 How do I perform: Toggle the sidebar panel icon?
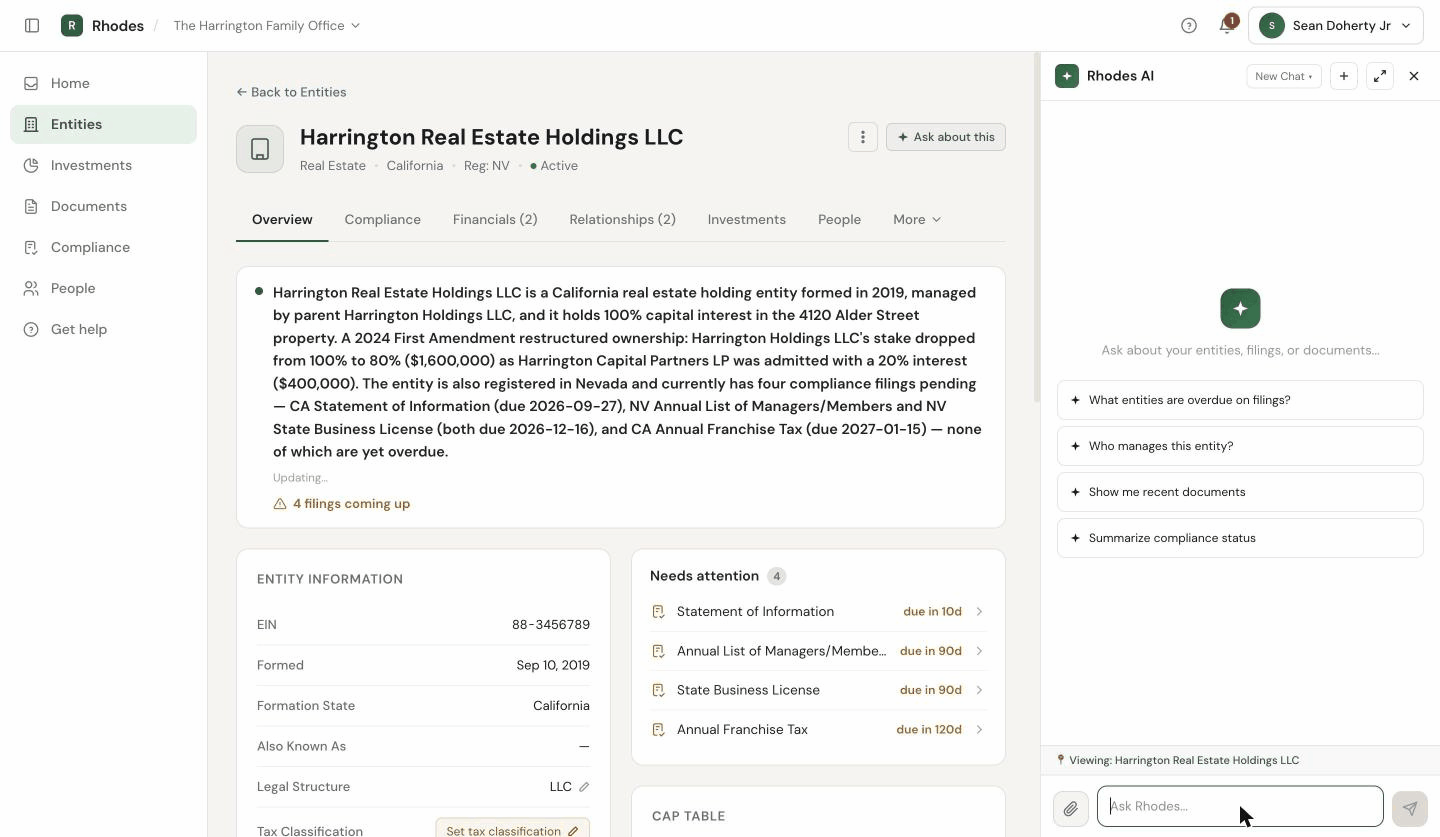point(32,26)
